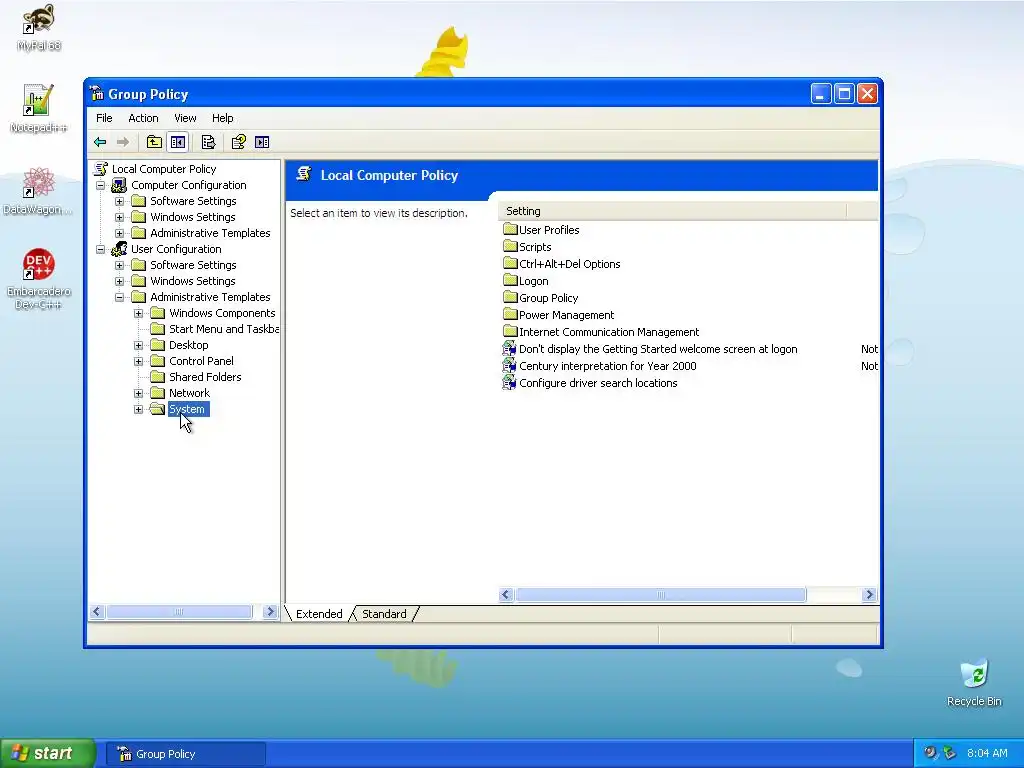Select Start Menu and Taskbar folder
The image size is (1024, 768).
coord(223,329)
